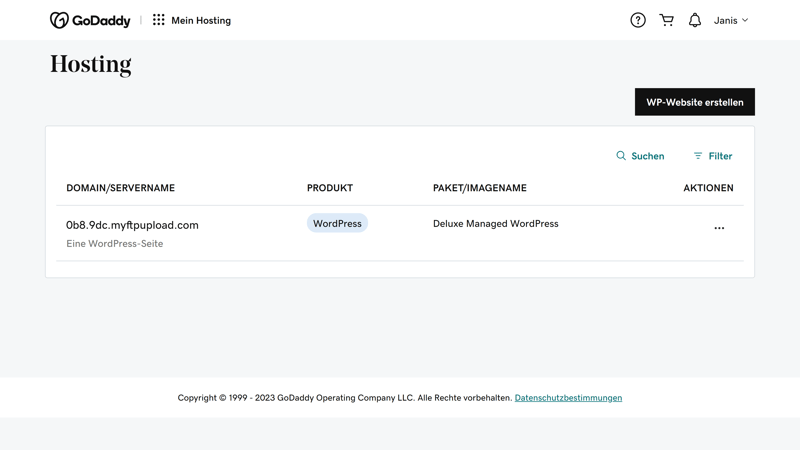Open the notifications bell

pyautogui.click(x=695, y=20)
